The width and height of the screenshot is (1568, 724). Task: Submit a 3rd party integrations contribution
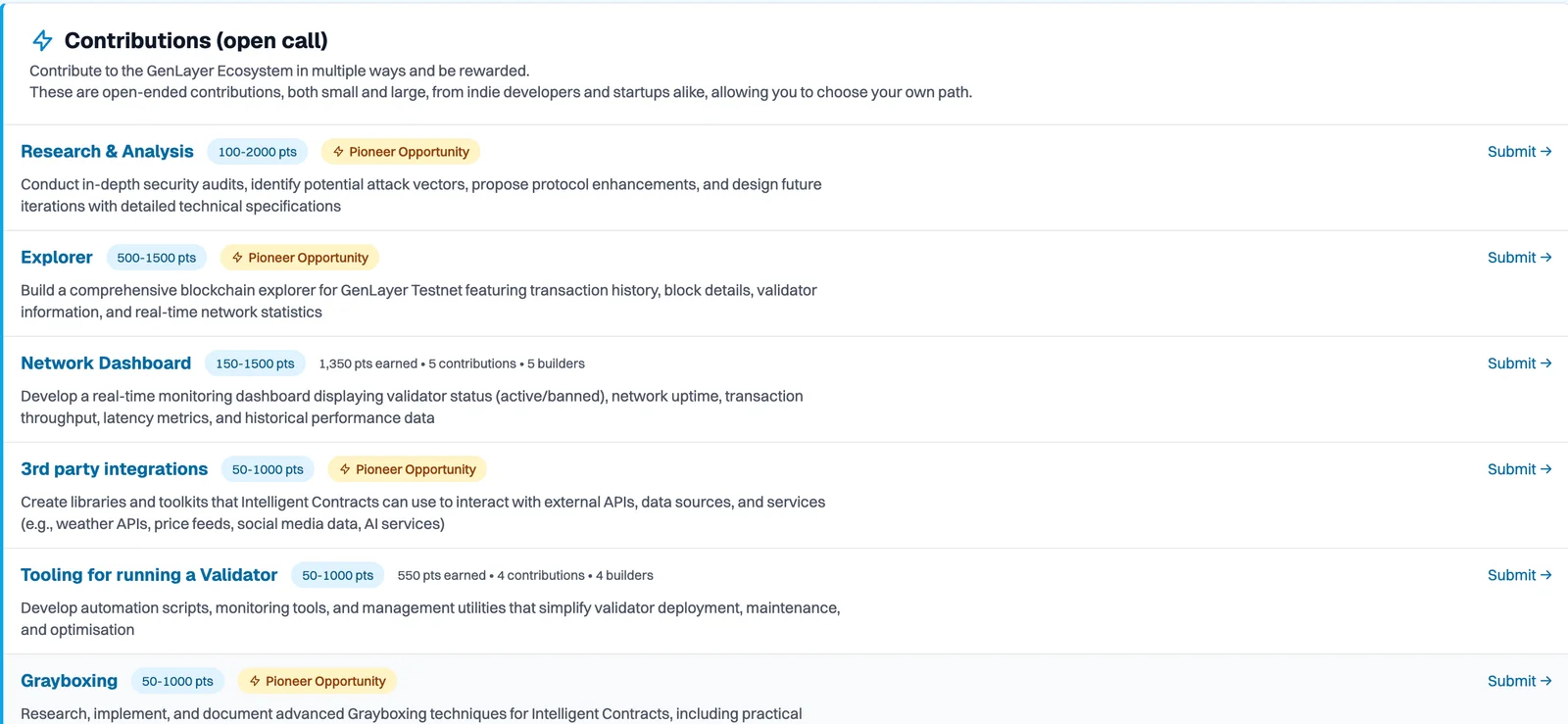click(x=1519, y=469)
